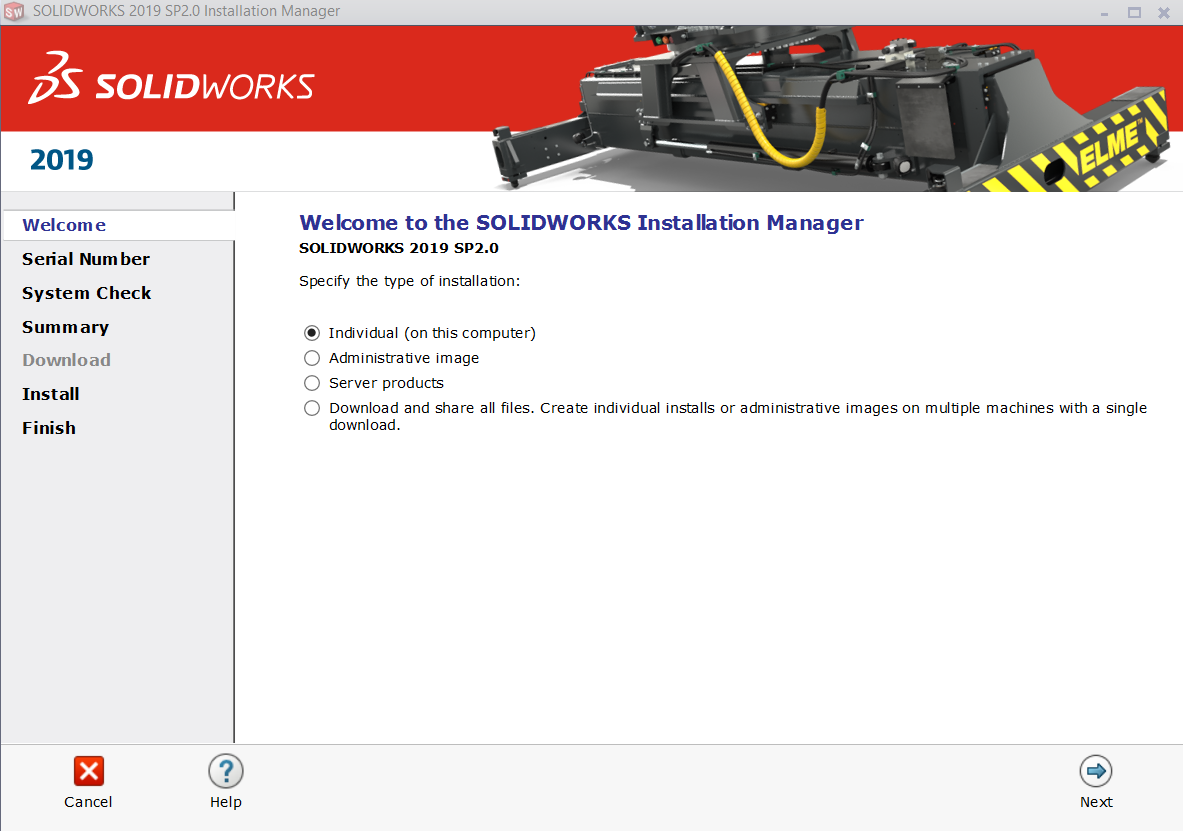This screenshot has width=1183, height=831.
Task: Click the SW application icon in title bar
Action: coord(14,12)
